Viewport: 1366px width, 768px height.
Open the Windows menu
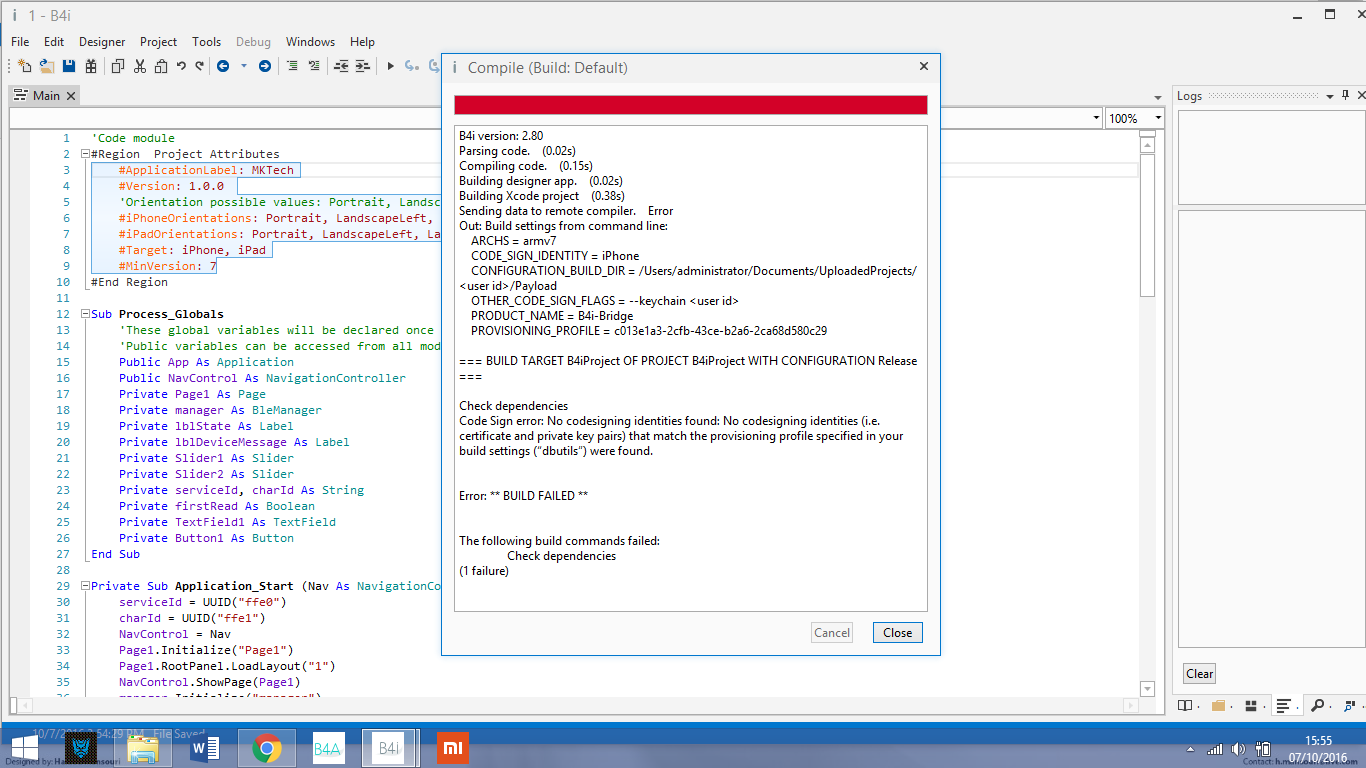pyautogui.click(x=310, y=42)
